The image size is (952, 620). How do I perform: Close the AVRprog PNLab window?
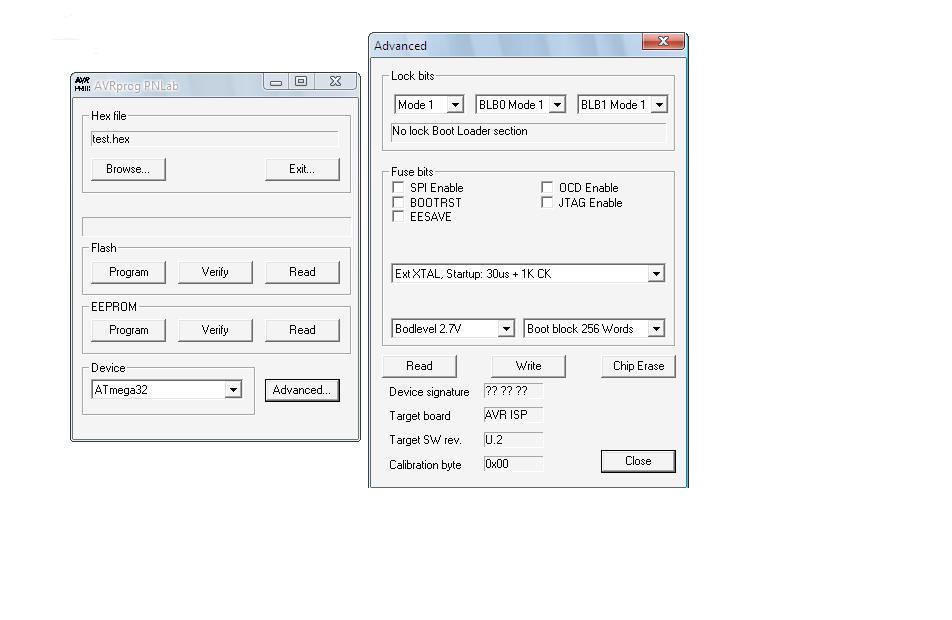[335, 81]
